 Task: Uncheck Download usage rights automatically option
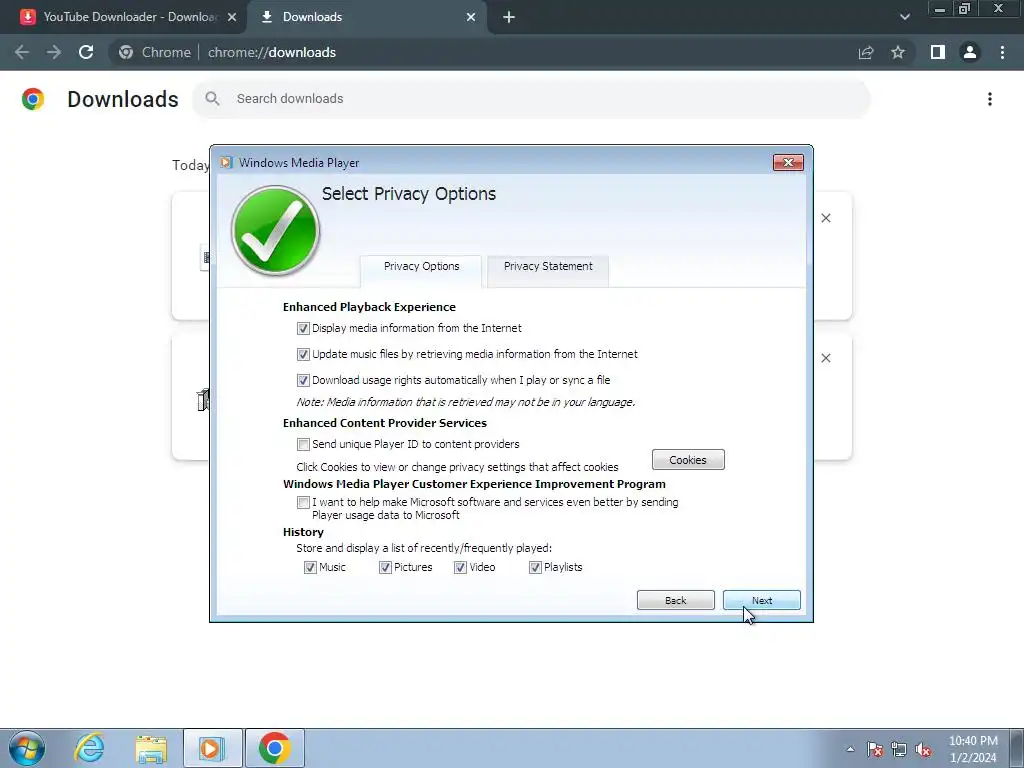coord(303,380)
